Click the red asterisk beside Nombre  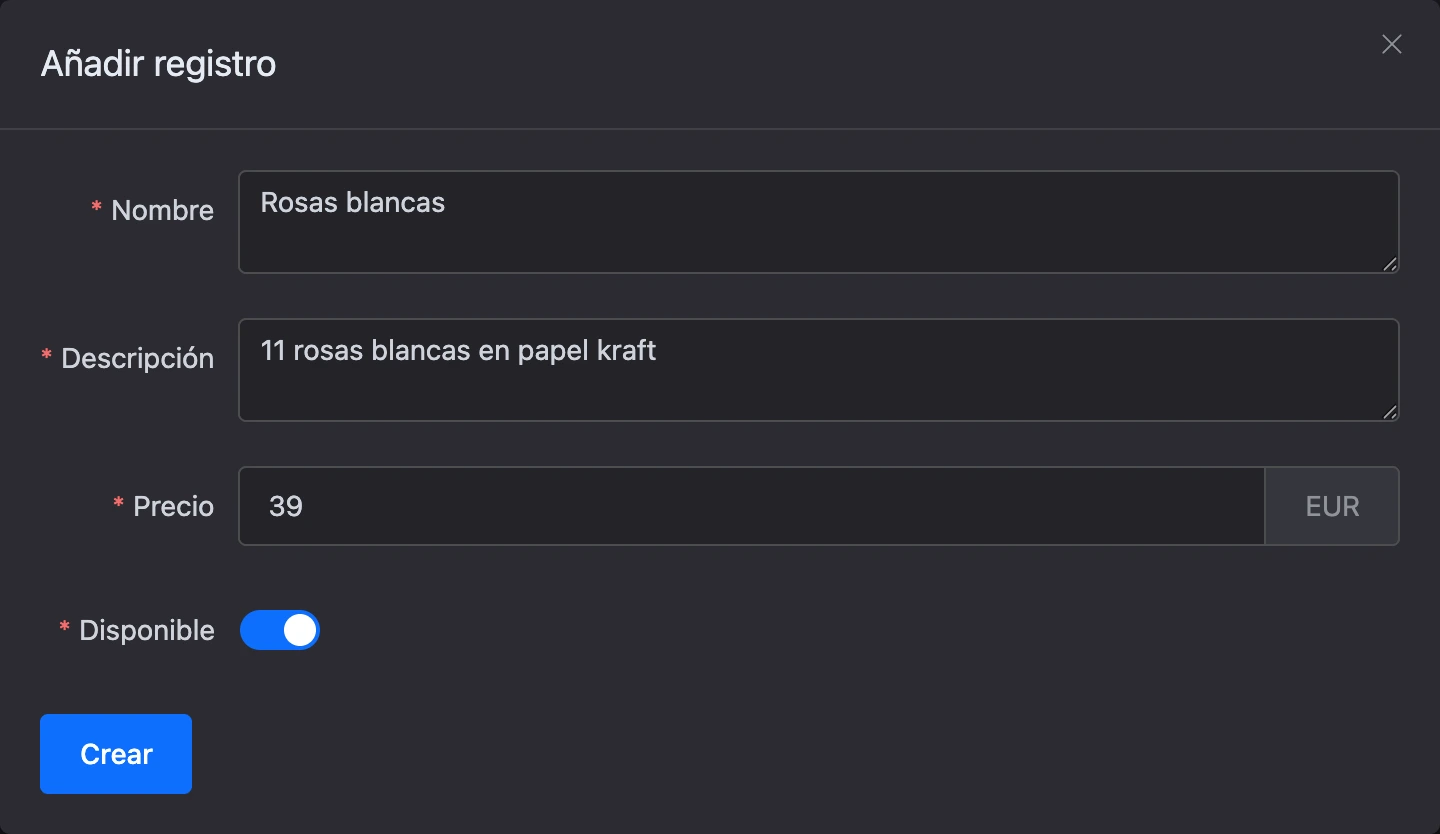point(97,208)
